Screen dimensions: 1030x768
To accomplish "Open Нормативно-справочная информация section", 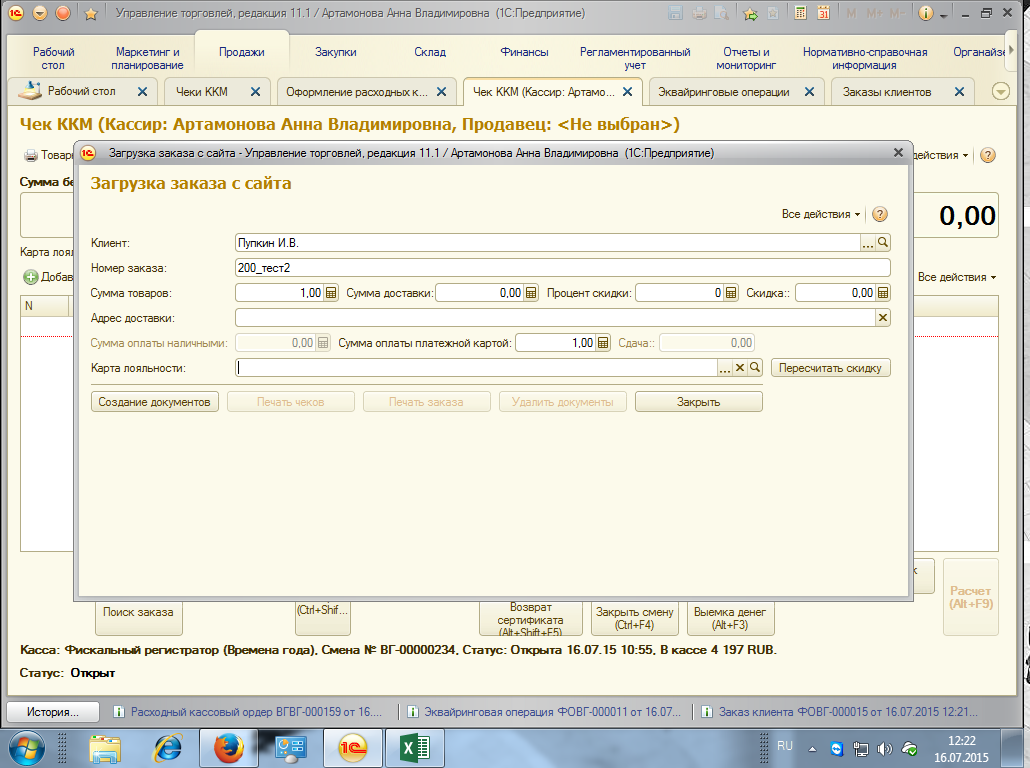I will pyautogui.click(x=864, y=58).
